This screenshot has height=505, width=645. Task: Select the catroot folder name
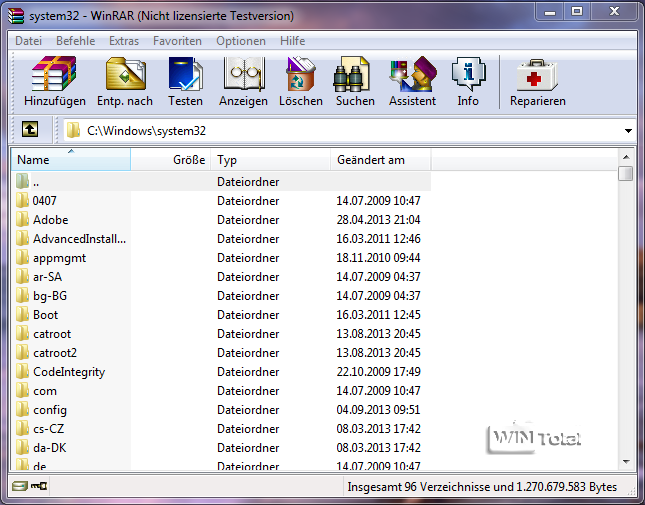[52, 334]
